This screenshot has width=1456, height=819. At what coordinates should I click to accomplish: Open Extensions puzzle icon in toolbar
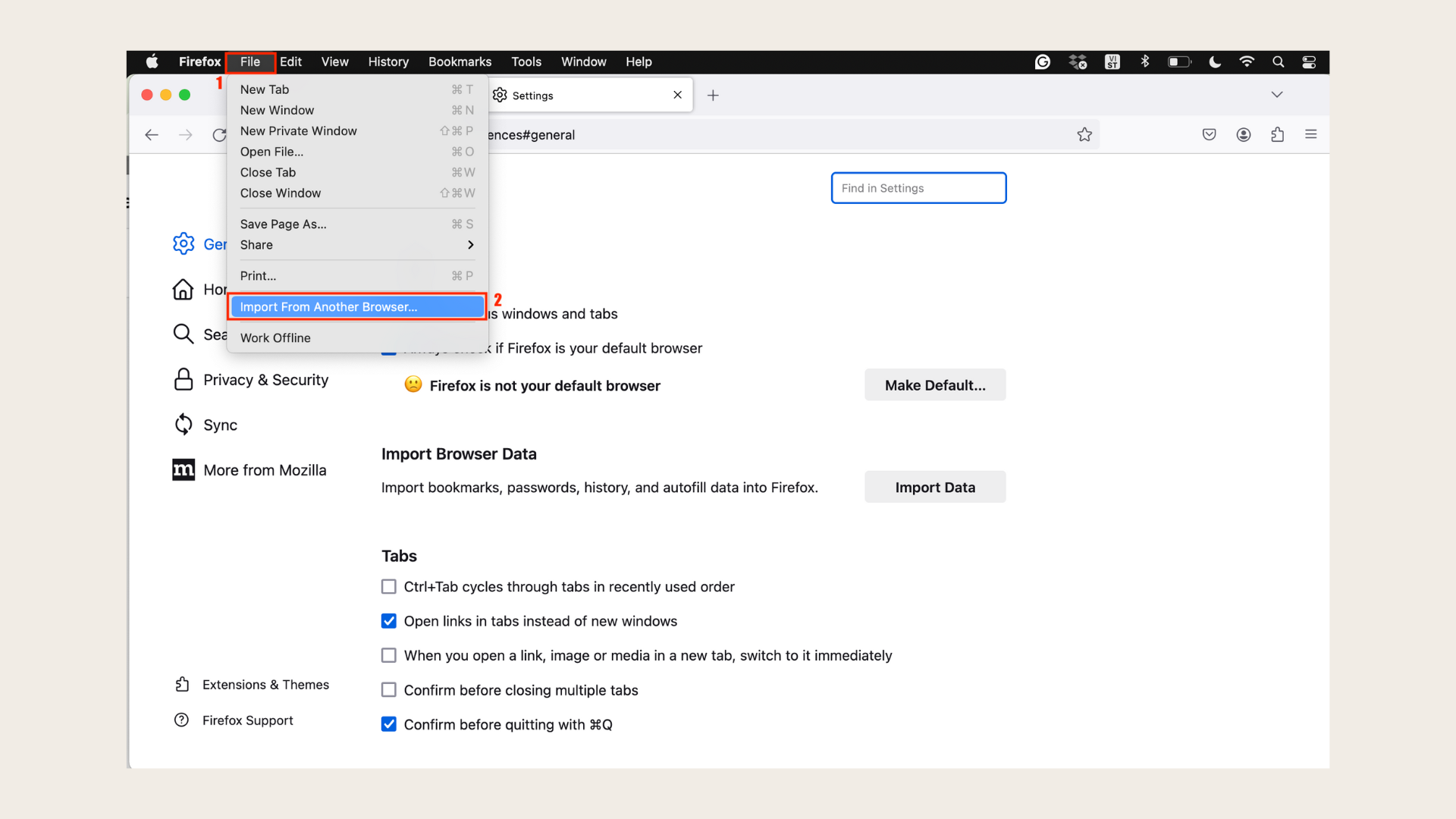point(1278,134)
